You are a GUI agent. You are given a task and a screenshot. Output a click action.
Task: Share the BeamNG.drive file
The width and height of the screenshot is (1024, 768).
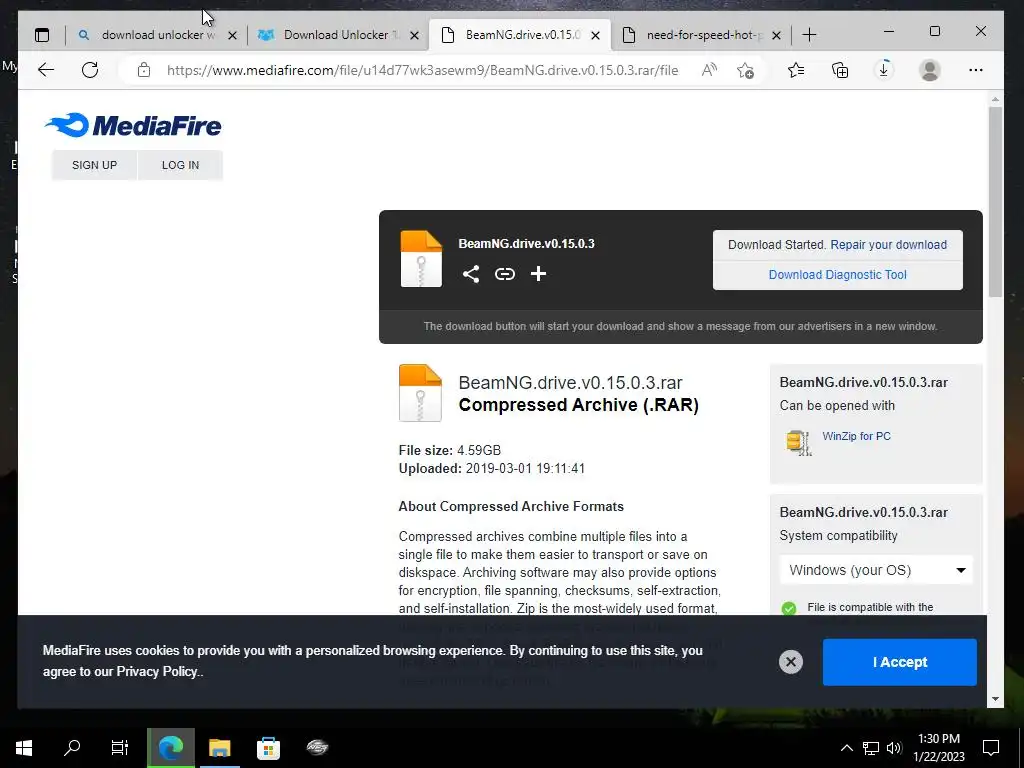[471, 274]
